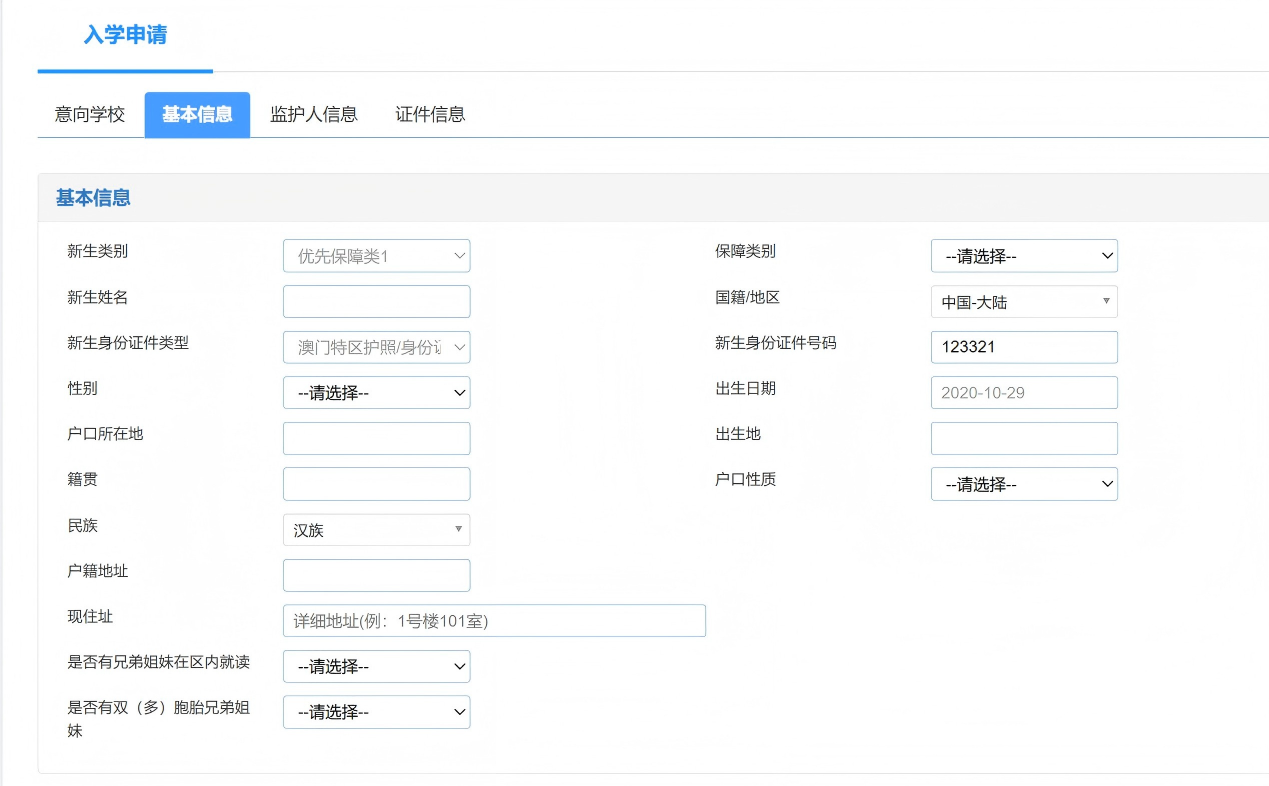
Task: Expand the 新生身份证件类型 dropdown
Action: click(x=376, y=347)
